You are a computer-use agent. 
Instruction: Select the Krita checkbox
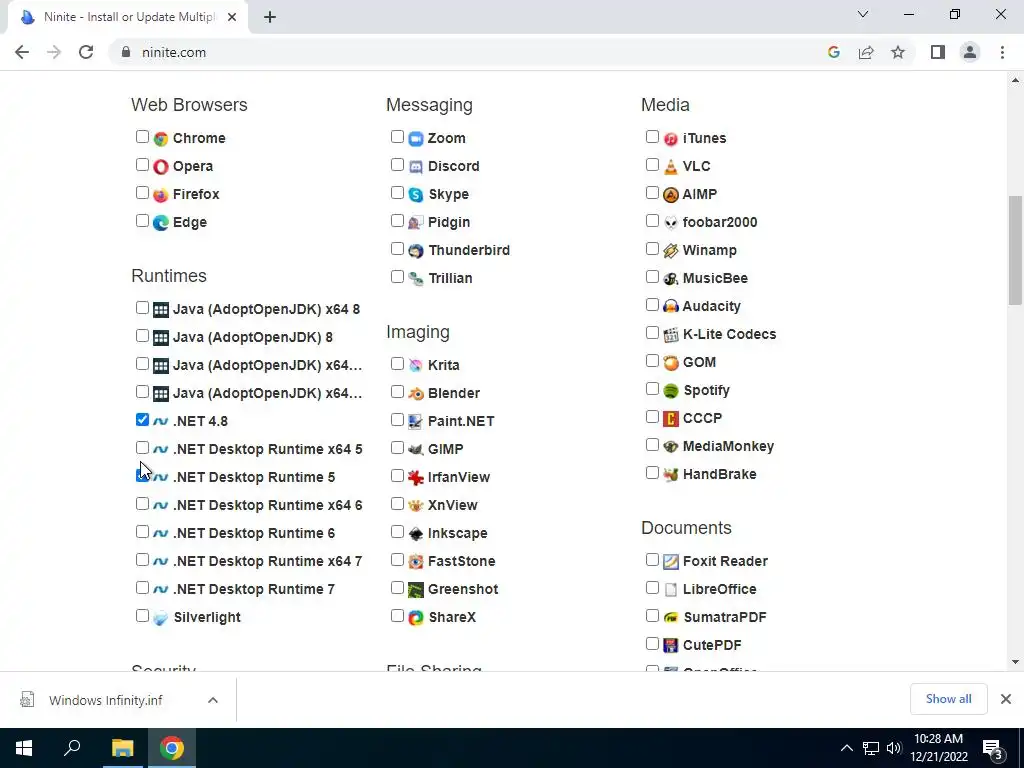[397, 364]
